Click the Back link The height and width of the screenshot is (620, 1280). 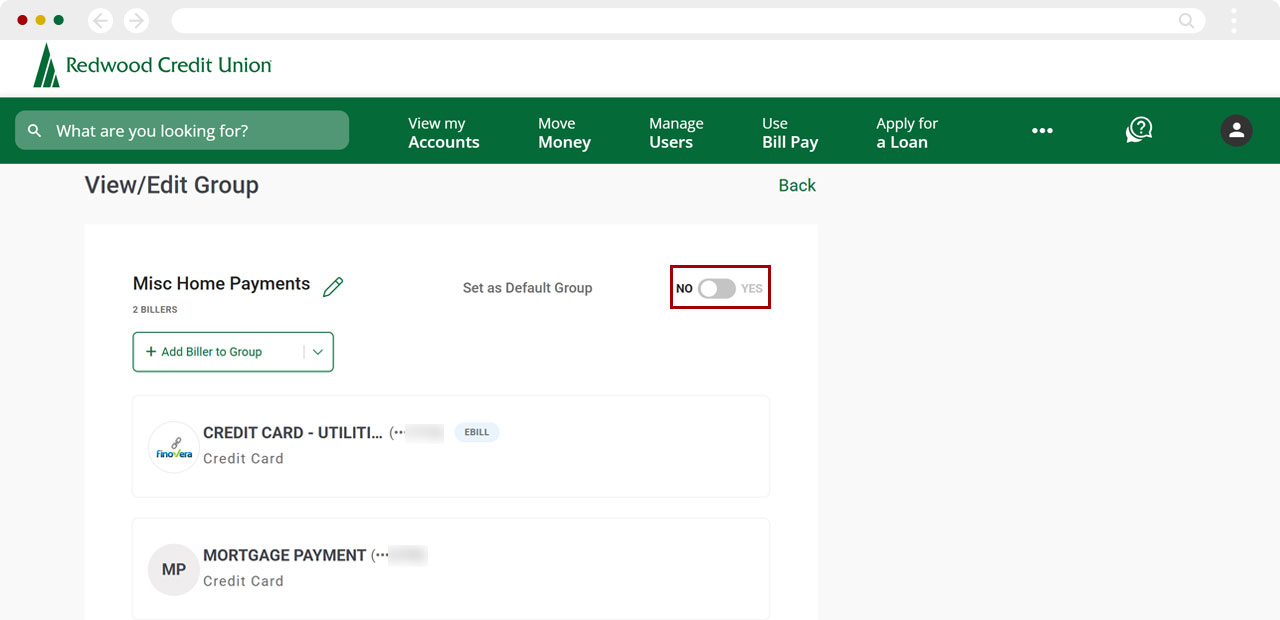pyautogui.click(x=797, y=185)
